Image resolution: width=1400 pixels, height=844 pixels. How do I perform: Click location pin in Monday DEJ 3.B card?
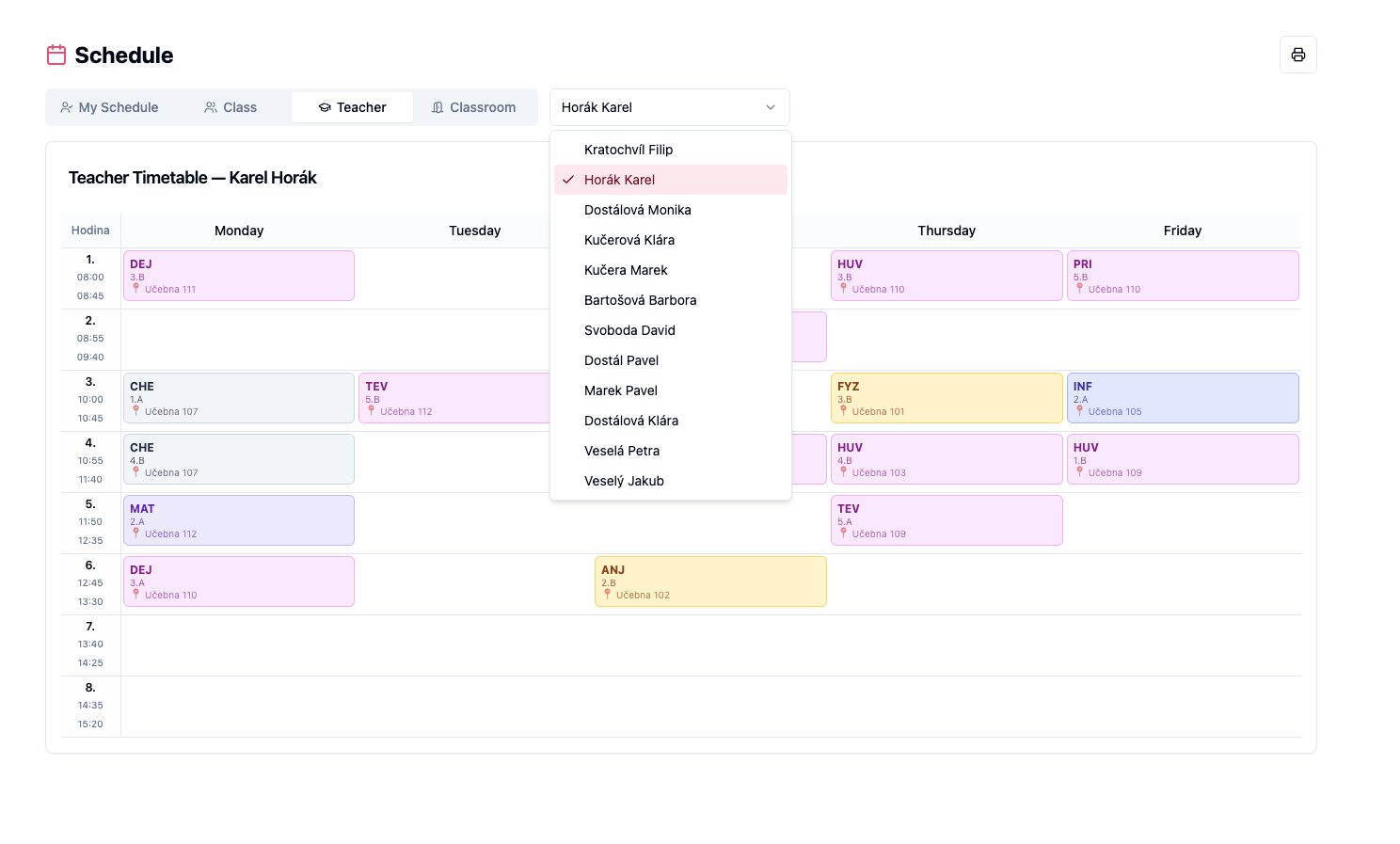pyautogui.click(x=135, y=289)
